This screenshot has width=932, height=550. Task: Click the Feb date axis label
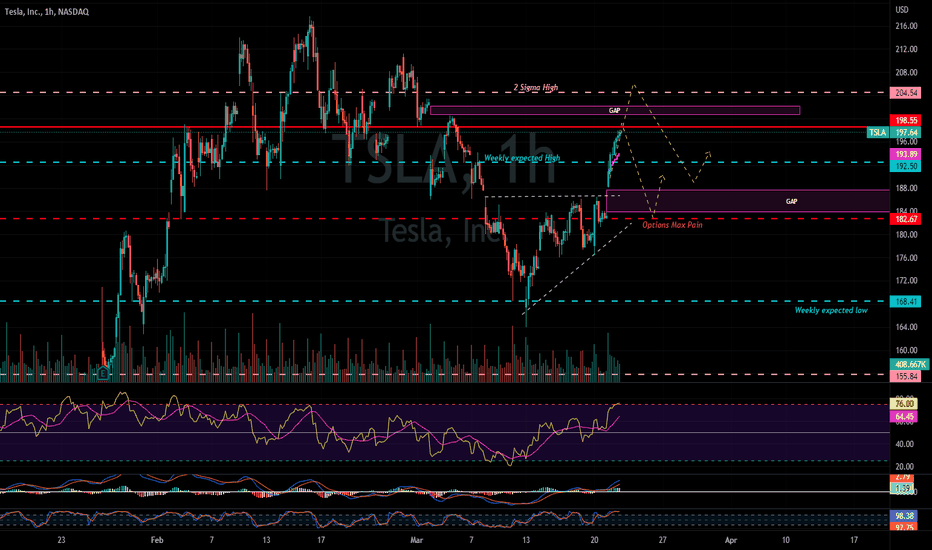(x=157, y=540)
